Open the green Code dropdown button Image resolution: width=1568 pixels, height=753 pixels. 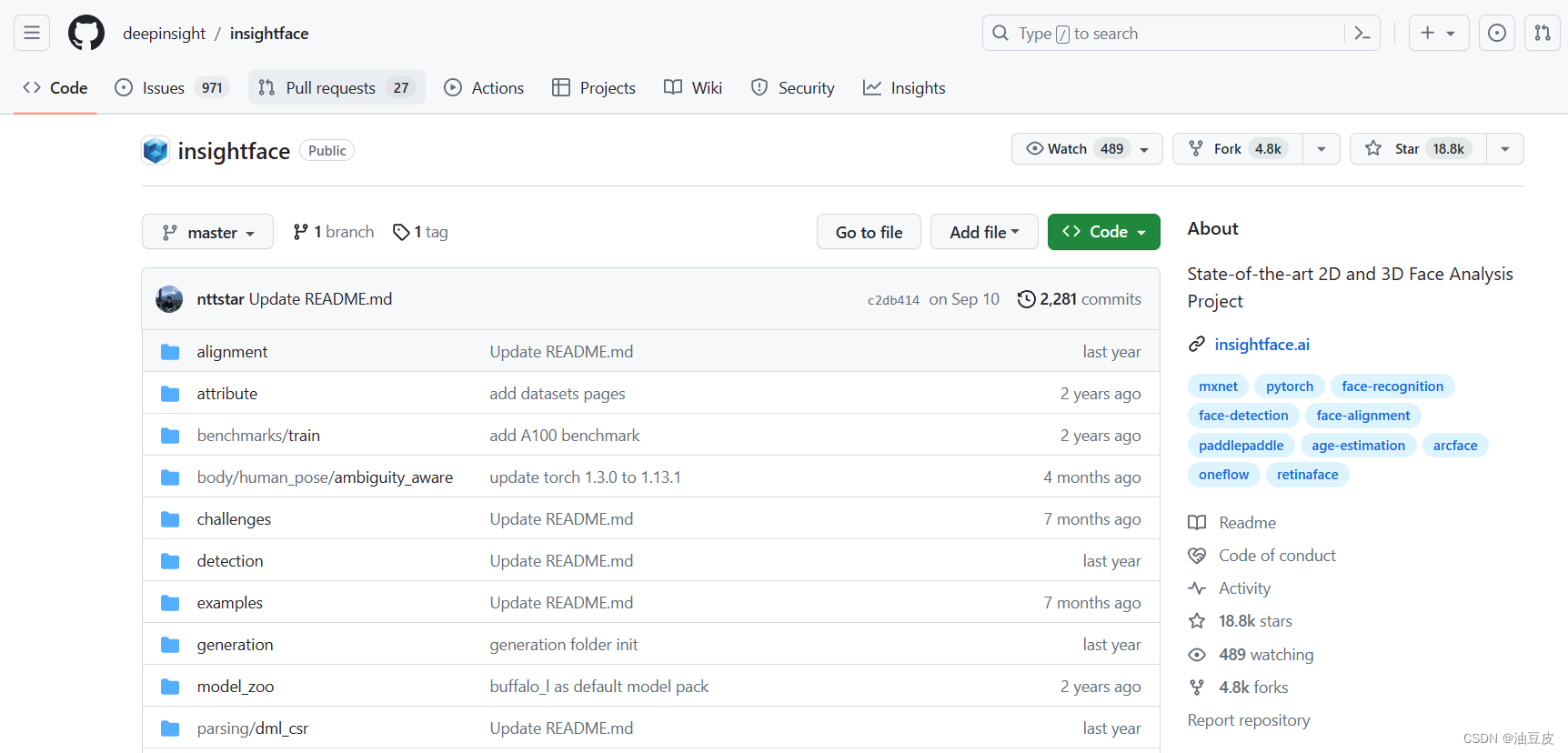1104,232
